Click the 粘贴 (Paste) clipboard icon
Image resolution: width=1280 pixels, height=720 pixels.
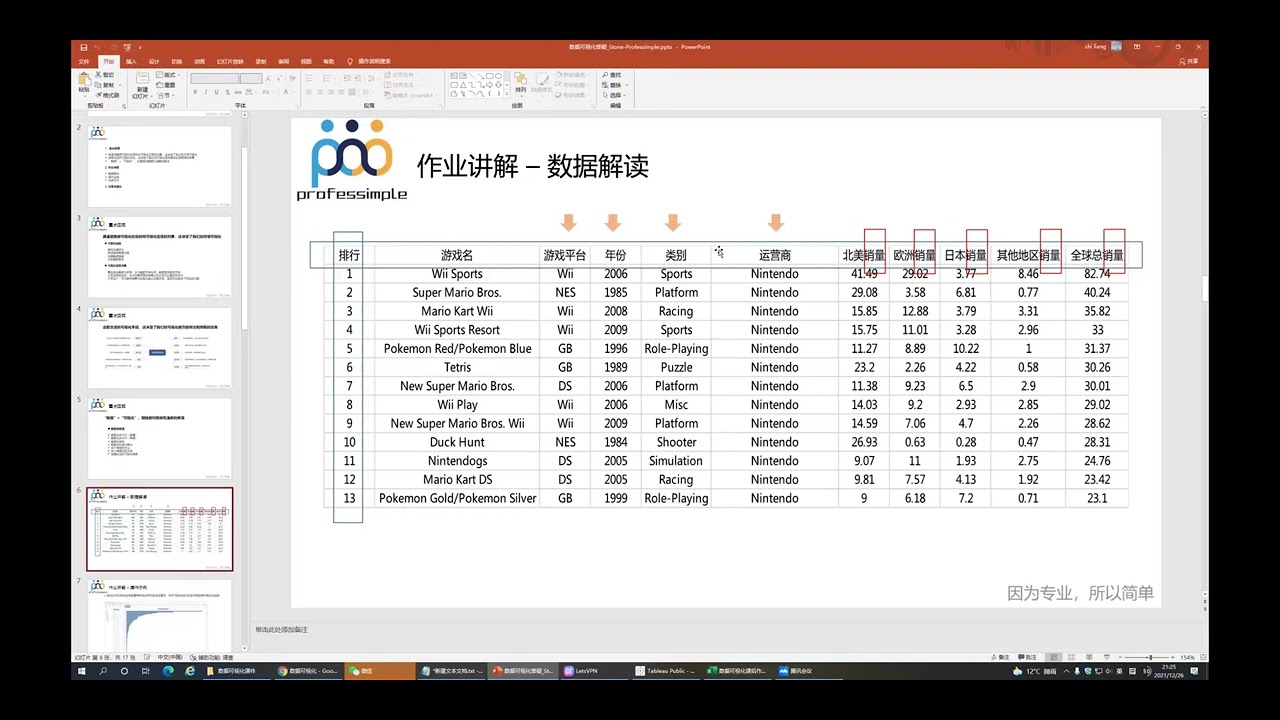coord(84,80)
